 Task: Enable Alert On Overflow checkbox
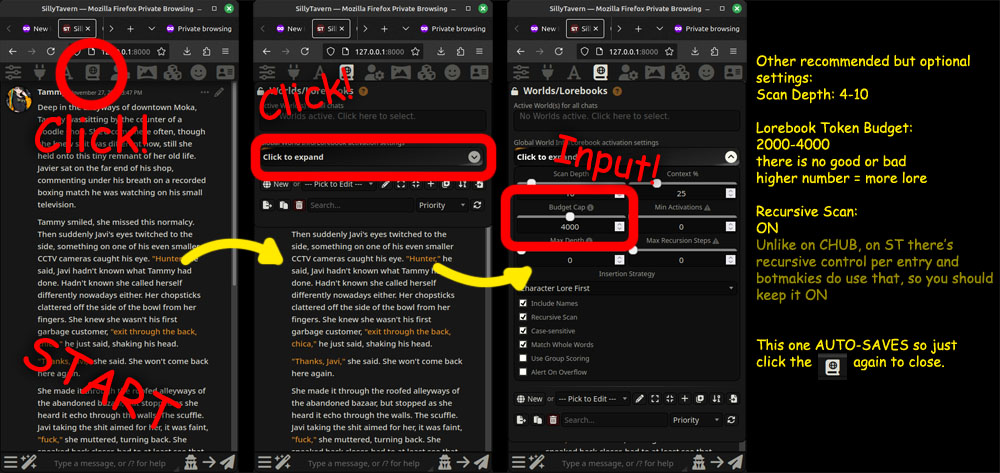(x=524, y=372)
